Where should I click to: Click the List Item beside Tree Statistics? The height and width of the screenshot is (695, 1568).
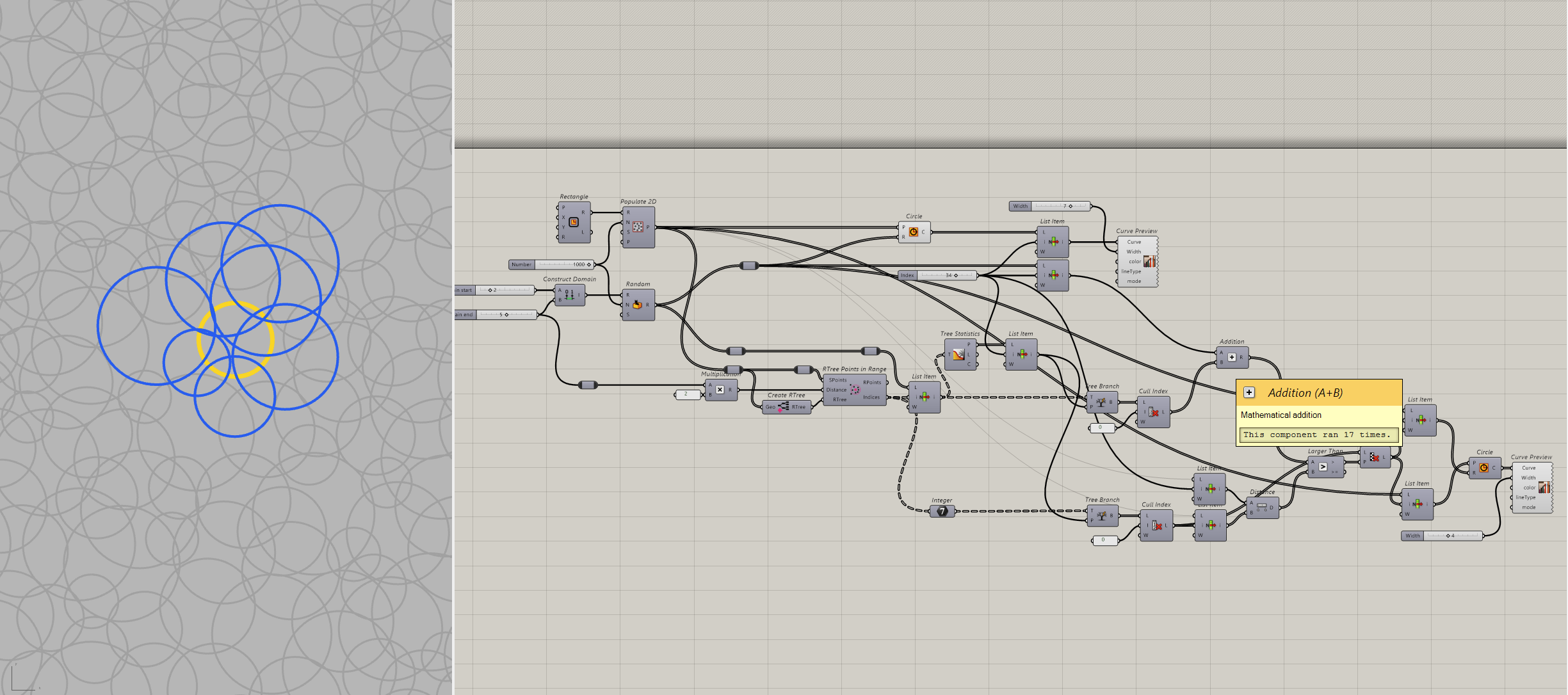point(1021,354)
